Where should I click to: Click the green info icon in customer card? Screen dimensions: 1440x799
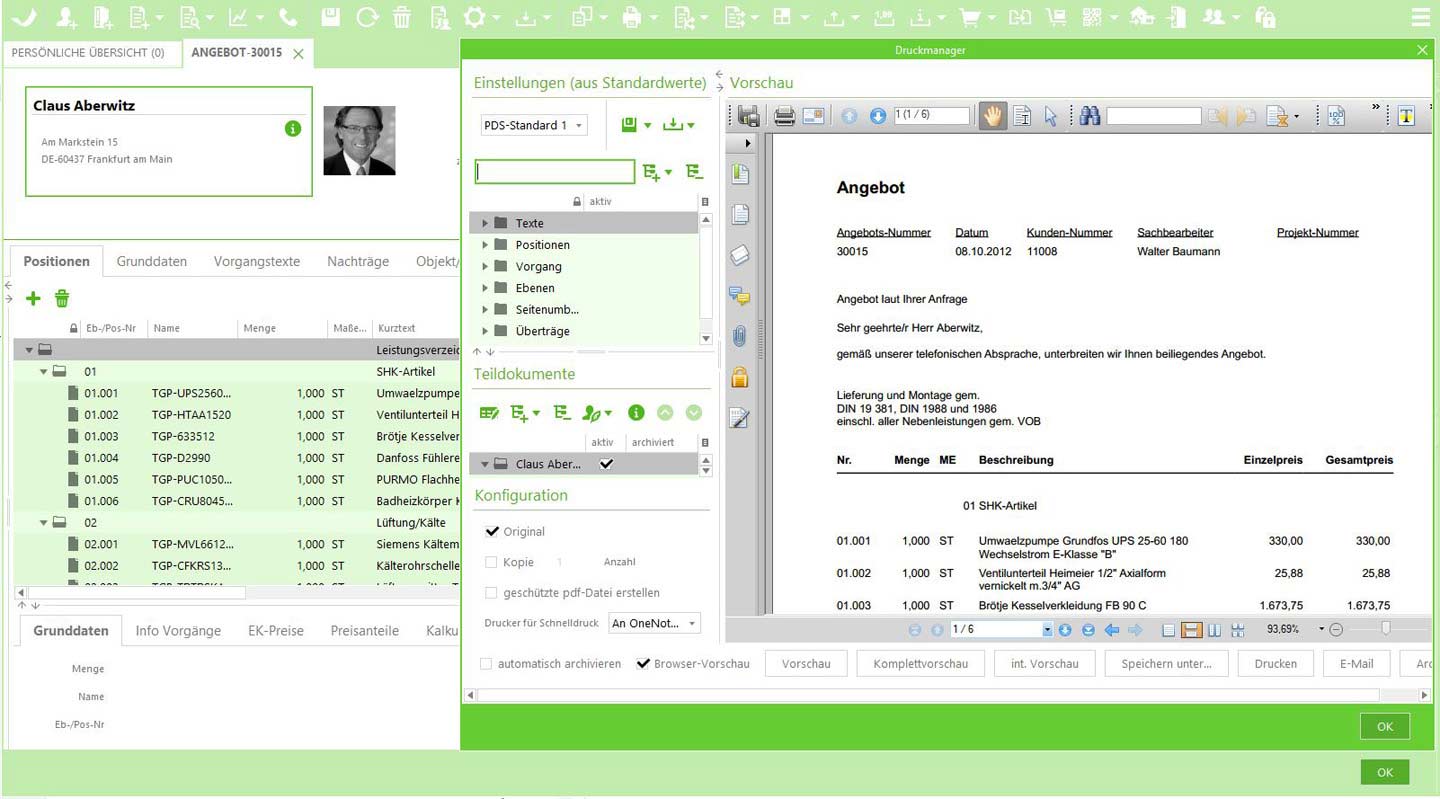[293, 129]
